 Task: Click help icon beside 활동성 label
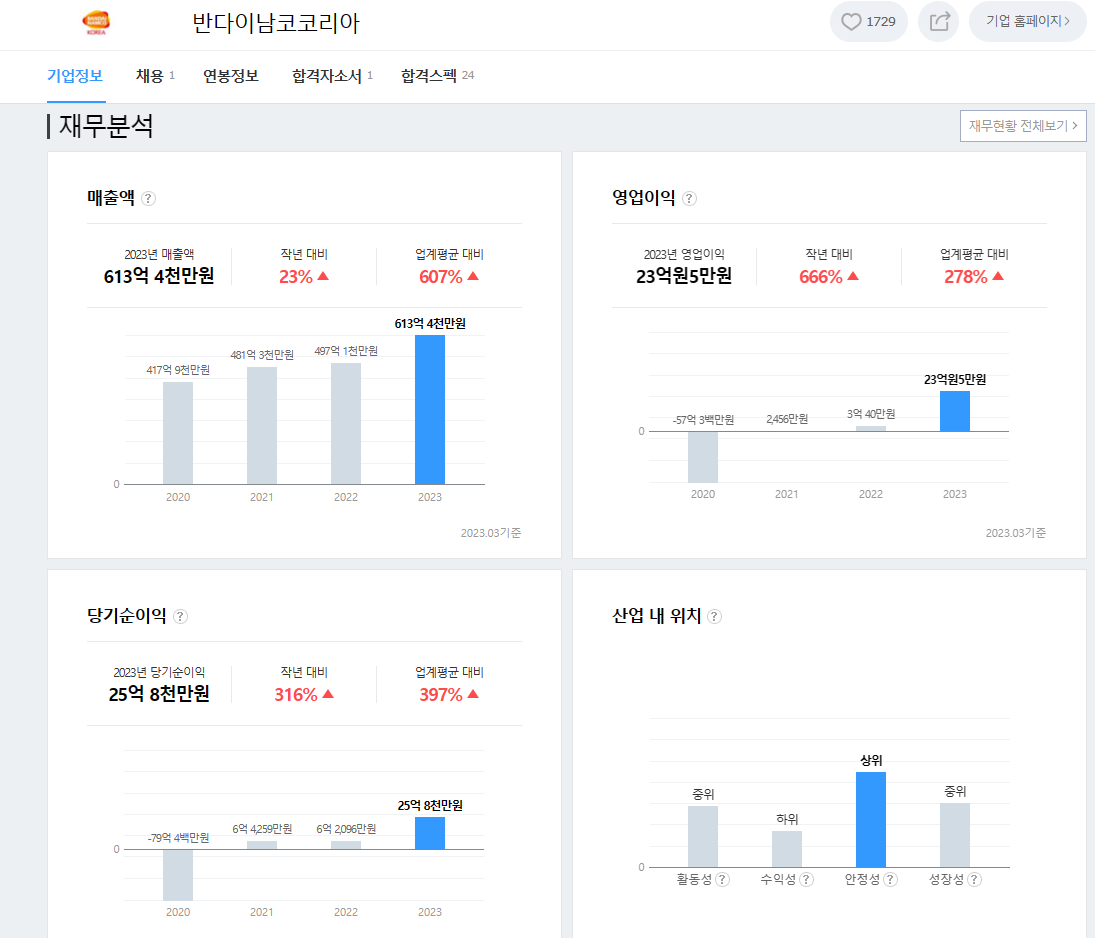click(723, 879)
